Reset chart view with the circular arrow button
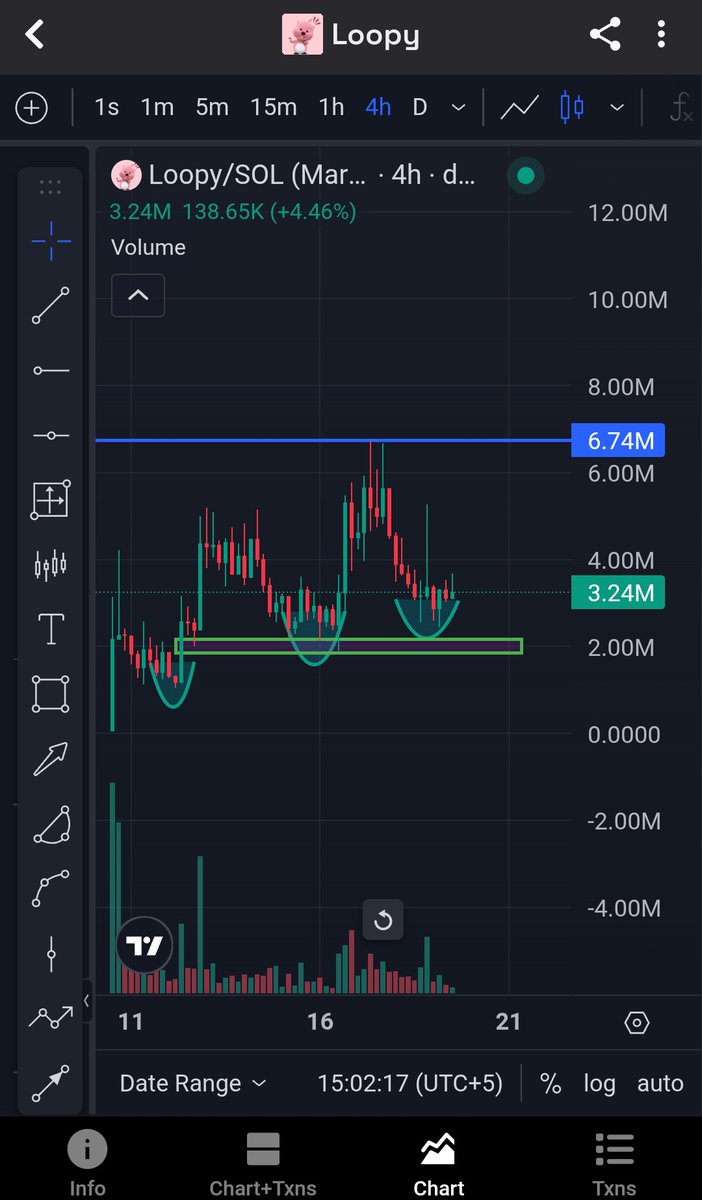 point(383,920)
